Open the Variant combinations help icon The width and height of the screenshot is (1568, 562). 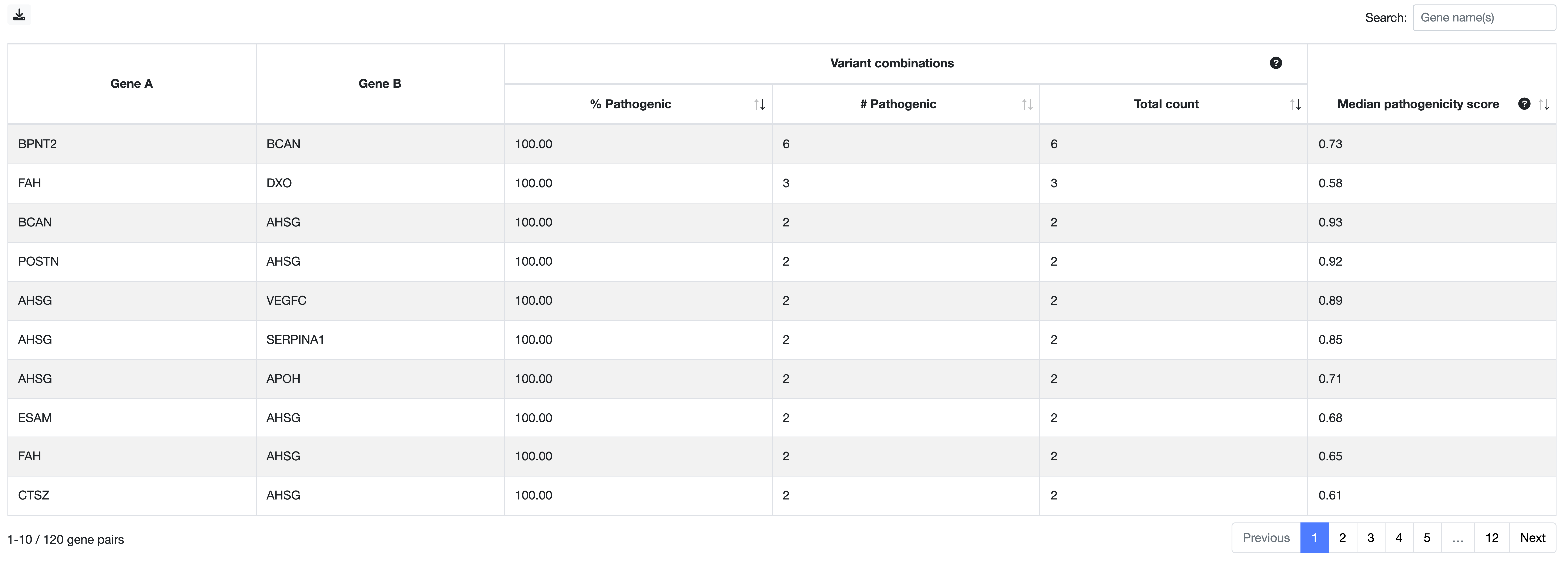pos(1276,62)
